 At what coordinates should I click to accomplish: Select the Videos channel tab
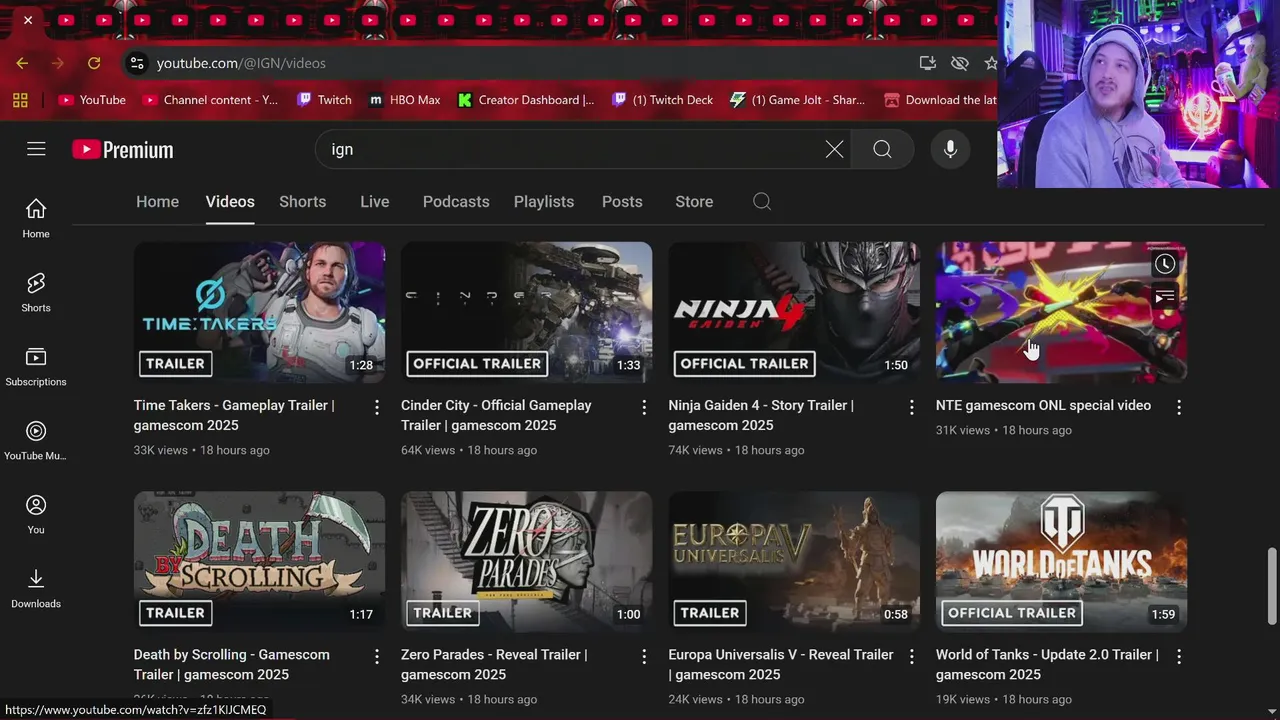click(x=230, y=201)
